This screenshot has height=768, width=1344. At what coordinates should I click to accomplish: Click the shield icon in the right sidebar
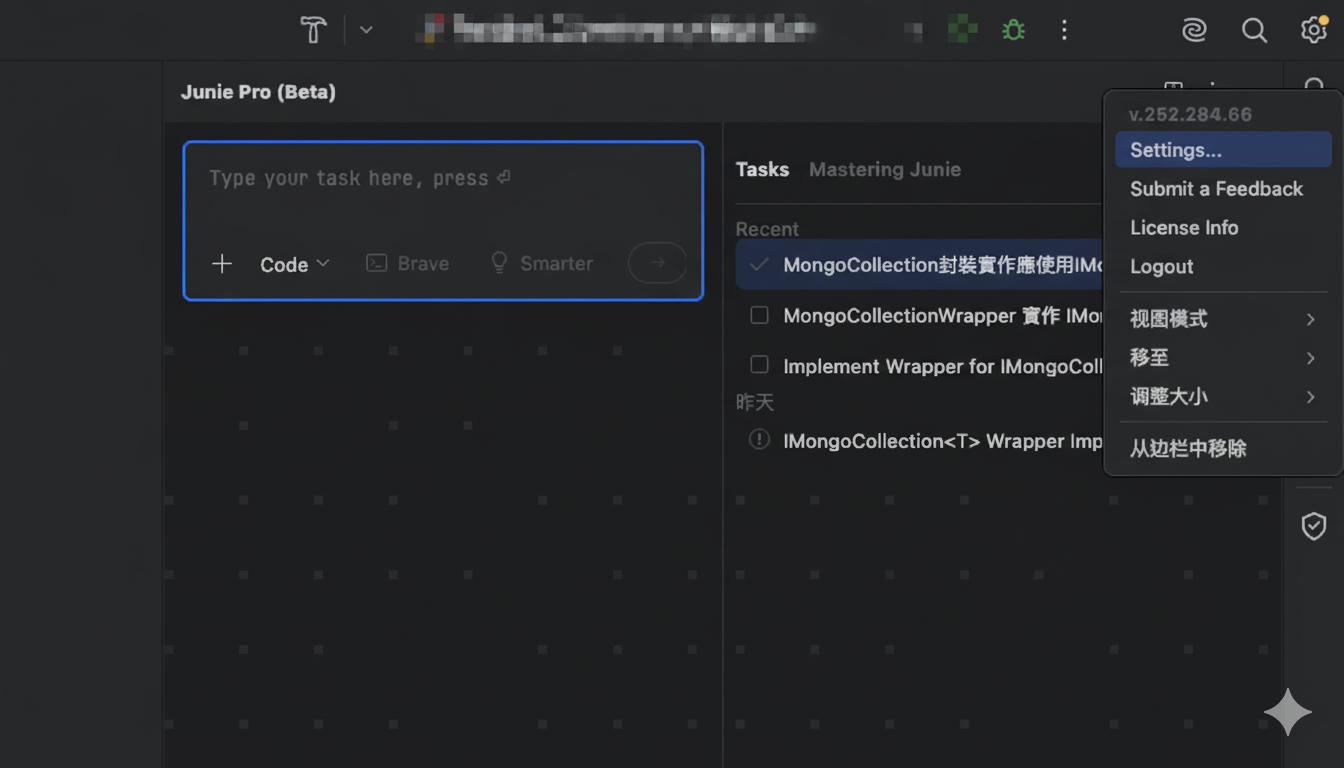point(1313,526)
